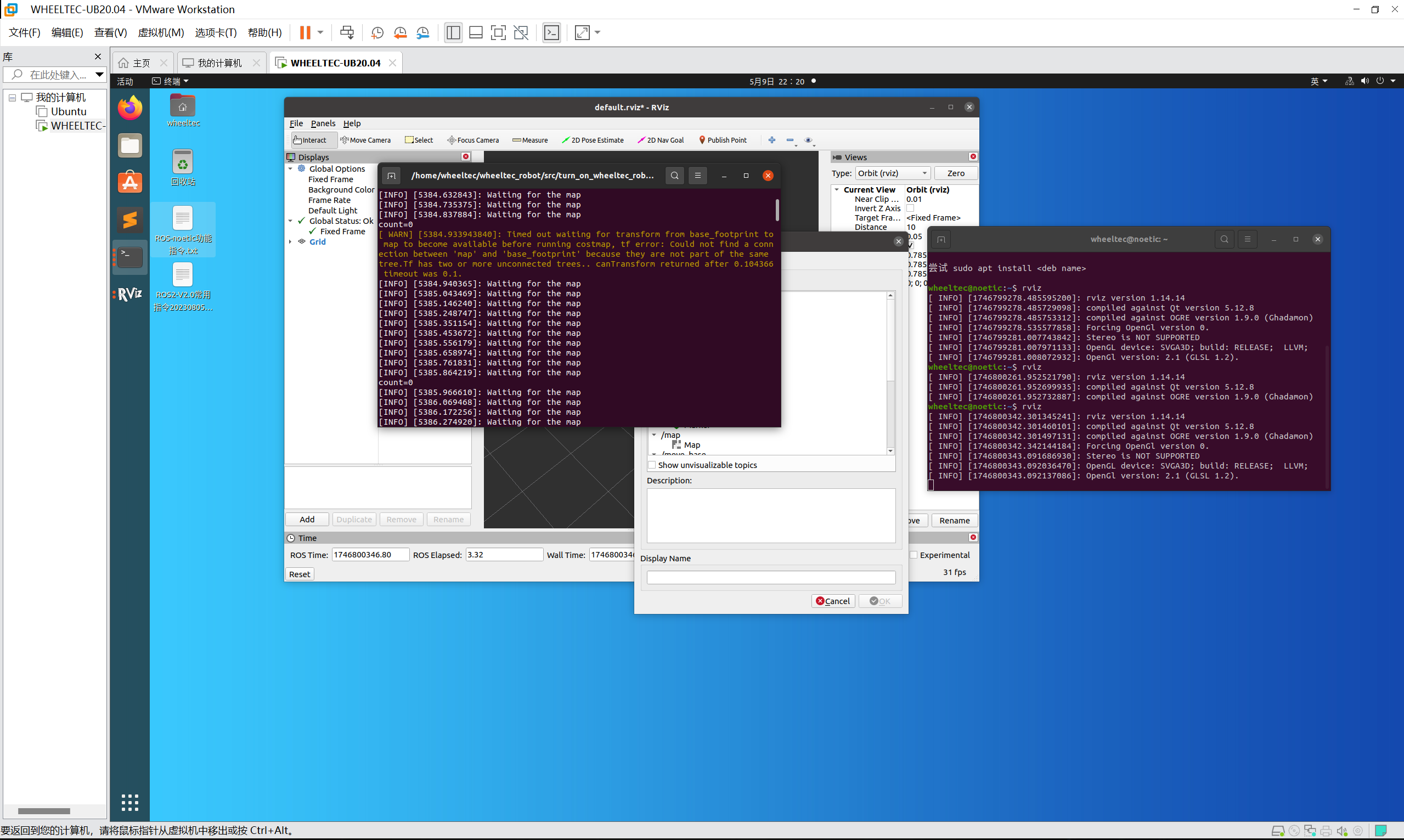Switch to the 我的计算机 tab

[219, 63]
